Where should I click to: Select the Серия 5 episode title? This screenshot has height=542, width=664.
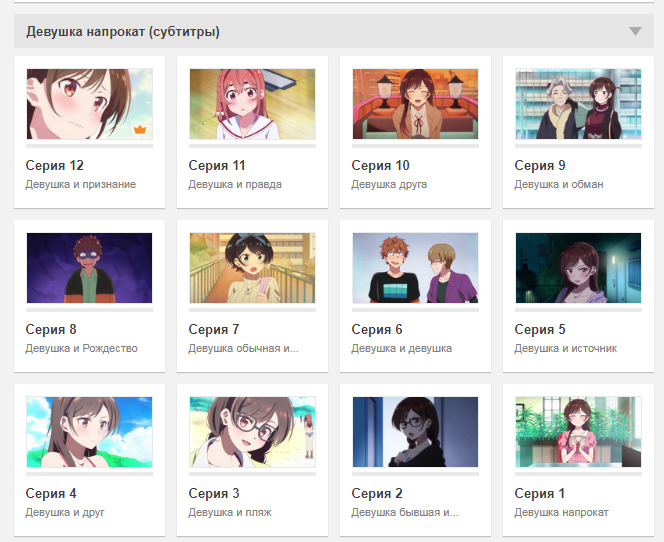pyautogui.click(x=540, y=329)
